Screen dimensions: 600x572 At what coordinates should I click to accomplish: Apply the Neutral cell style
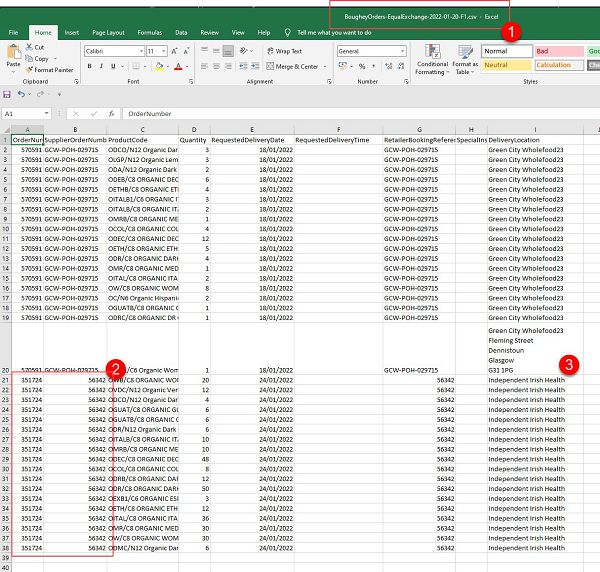[507, 65]
